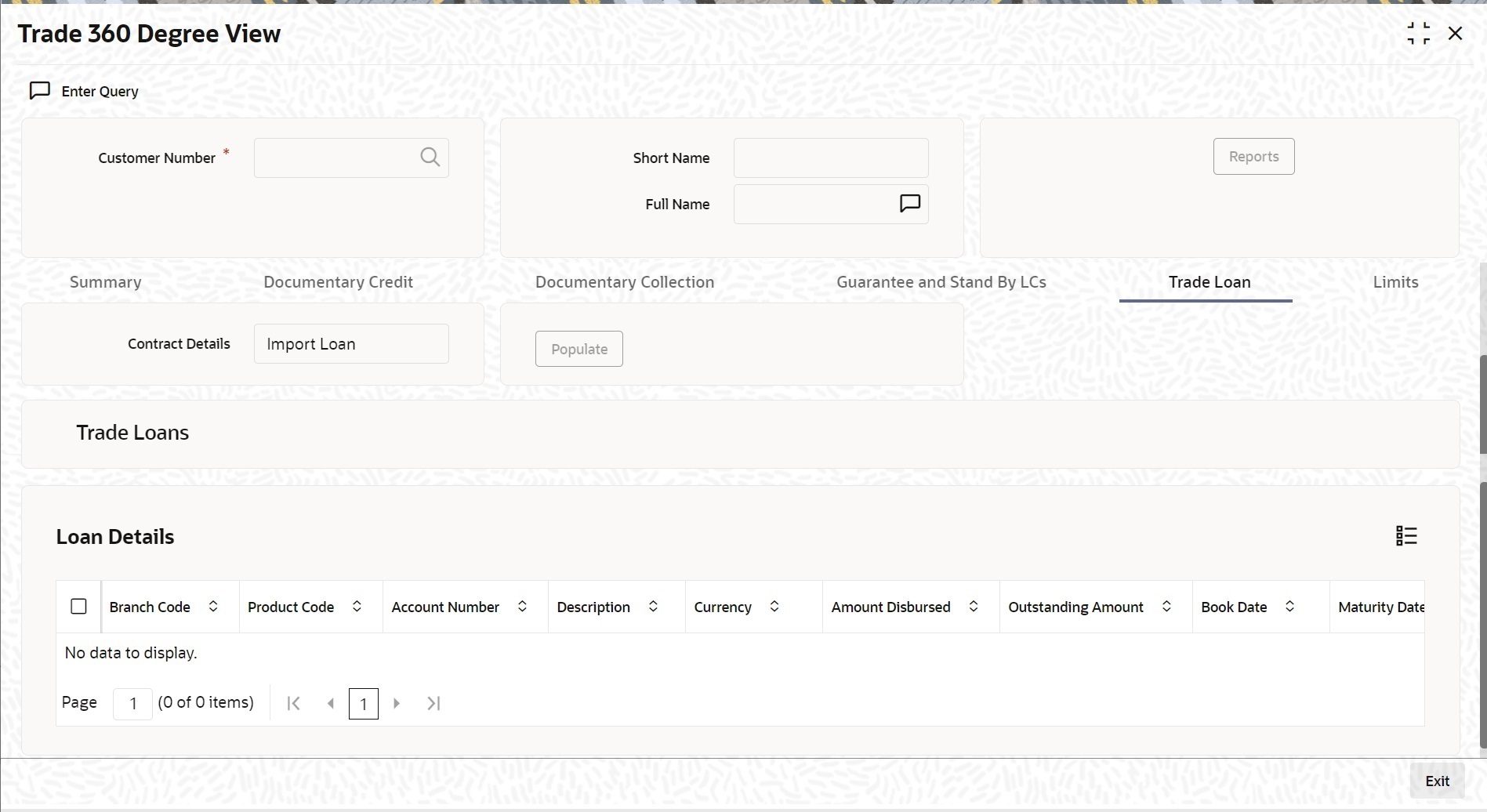Sort by Branch Code column
Viewport: 1487px width, 812px height.
[213, 607]
